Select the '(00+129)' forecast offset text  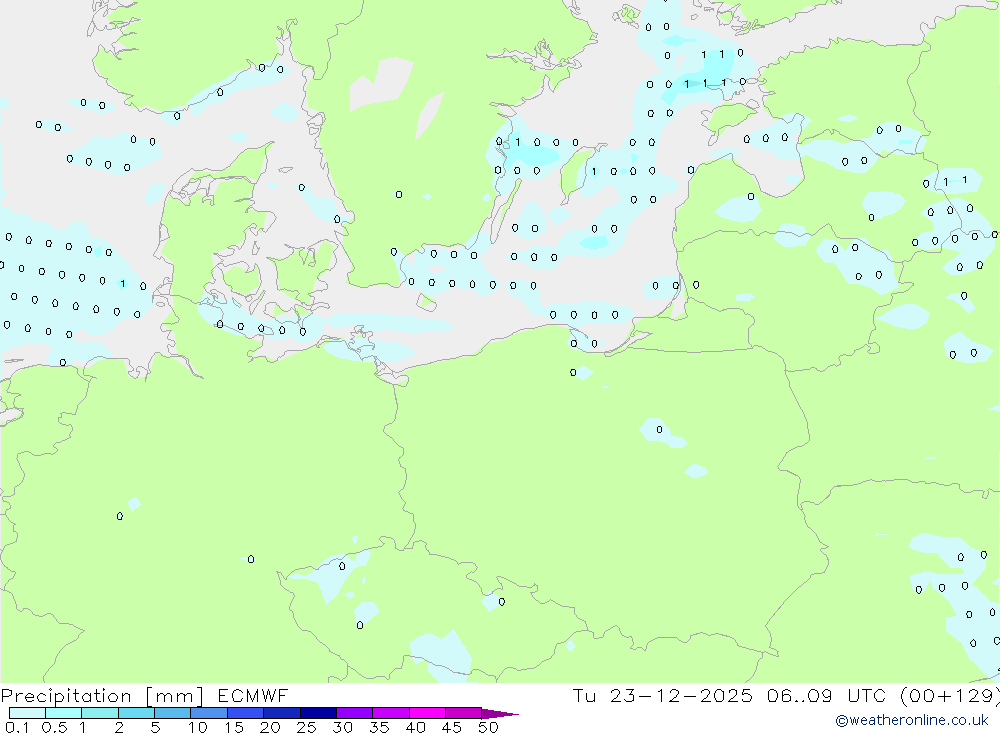tap(950, 695)
